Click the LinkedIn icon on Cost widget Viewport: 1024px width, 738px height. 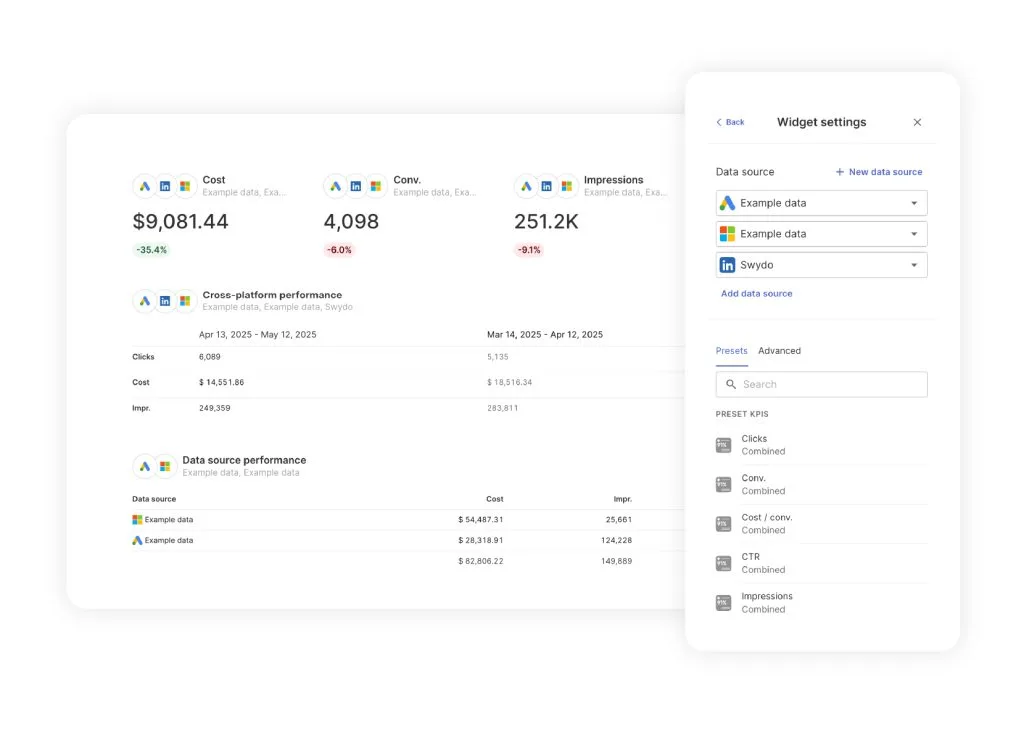pyautogui.click(x=165, y=186)
